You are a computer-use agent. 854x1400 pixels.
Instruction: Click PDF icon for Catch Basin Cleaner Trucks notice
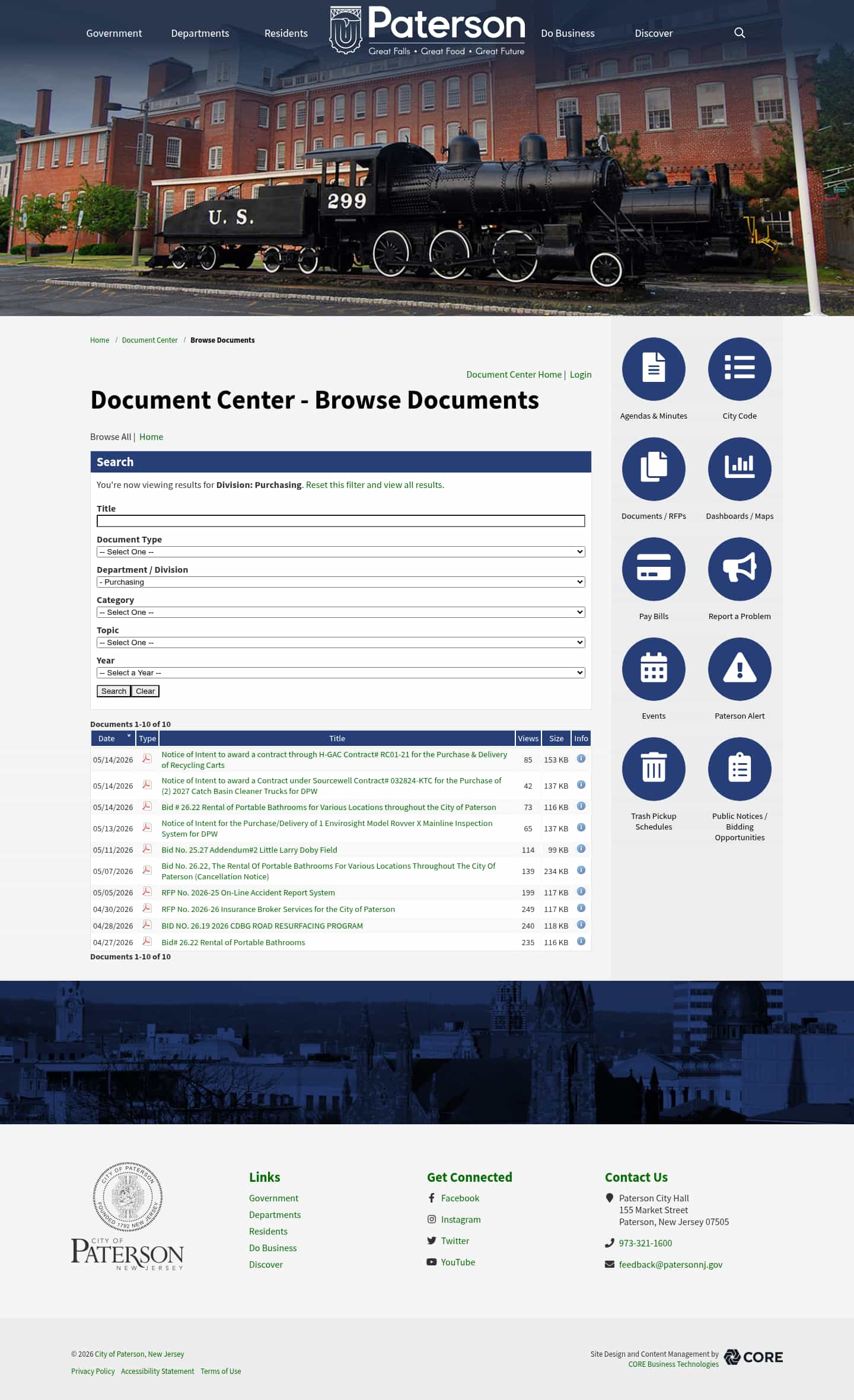click(x=147, y=784)
